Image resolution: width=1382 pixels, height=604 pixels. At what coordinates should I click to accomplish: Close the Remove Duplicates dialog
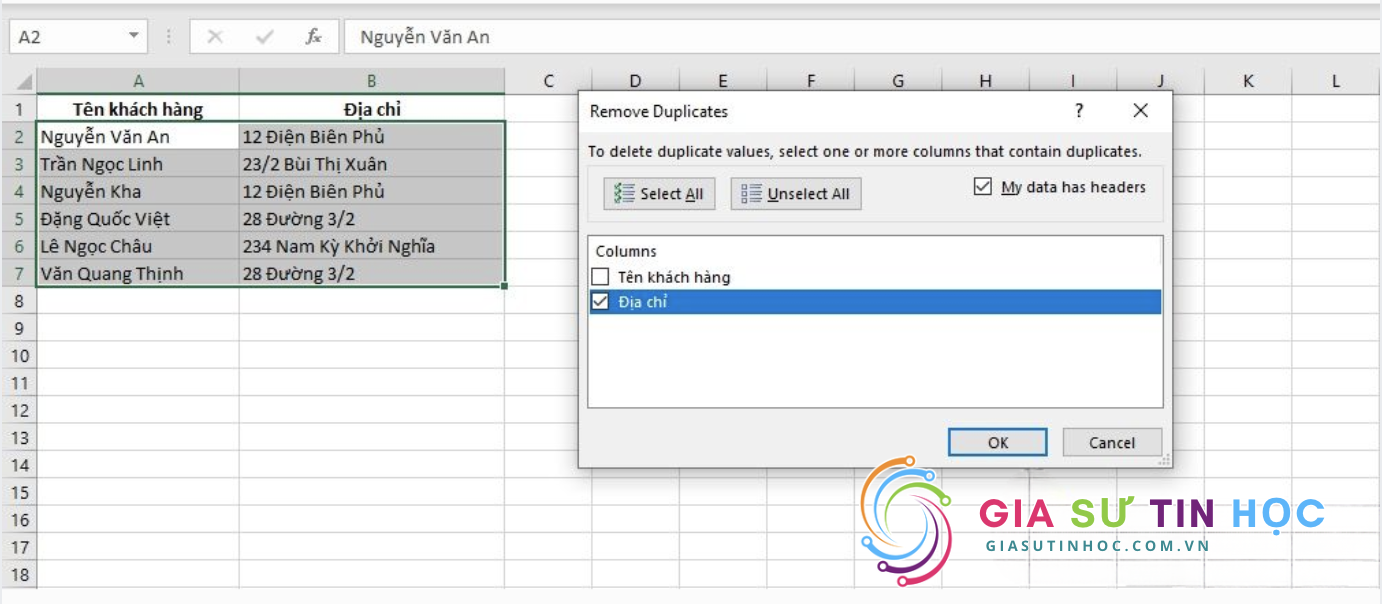tap(1141, 111)
